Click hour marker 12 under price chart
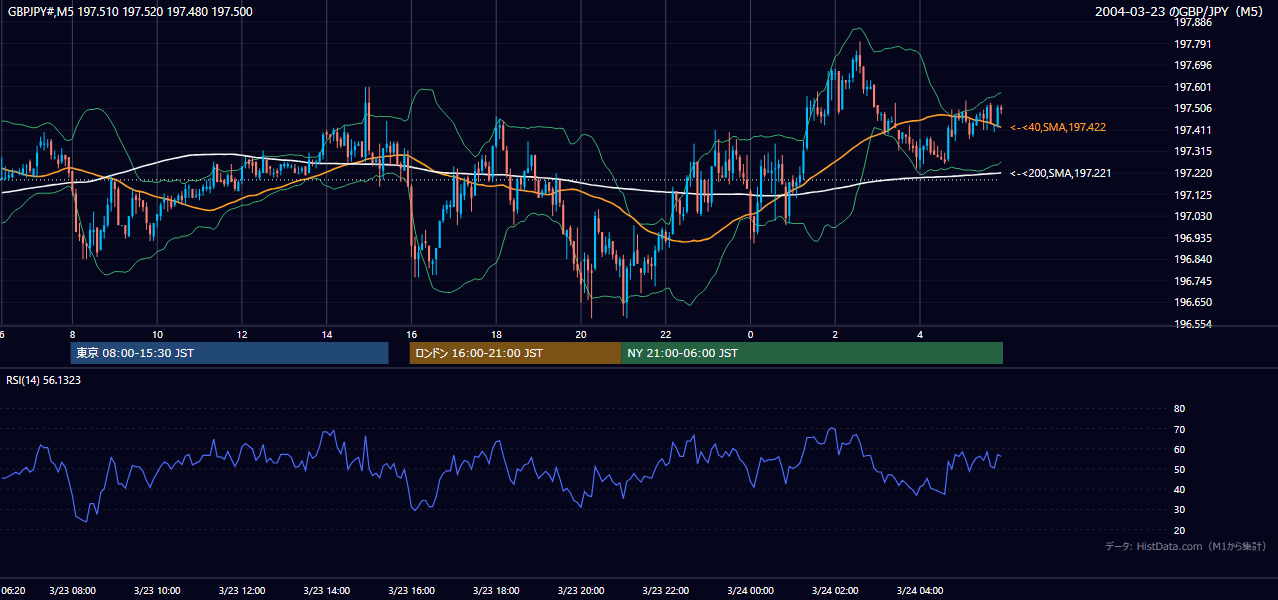Screen dimensions: 1278x600 (242, 334)
